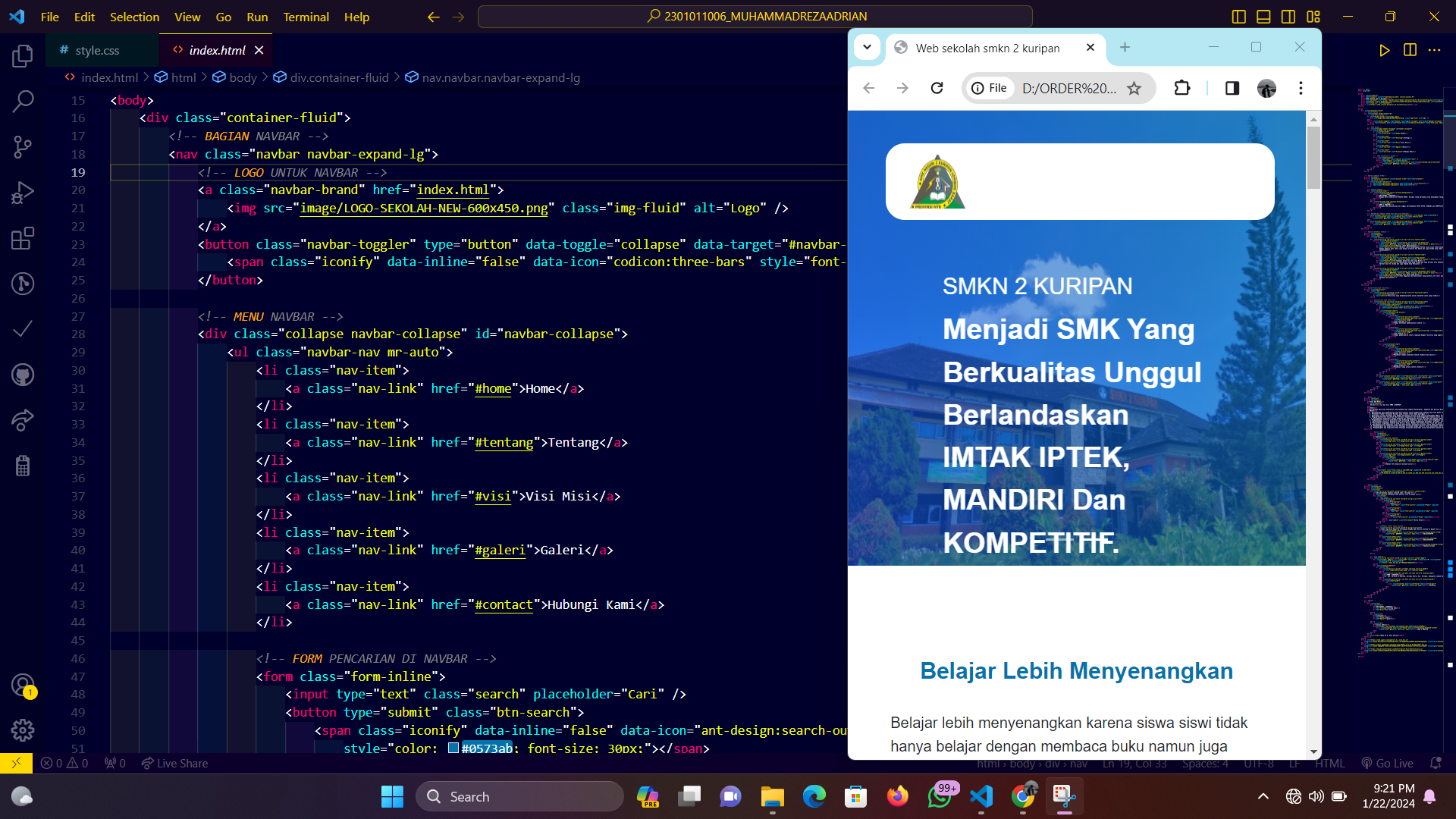Open the Manage gear settings
The width and height of the screenshot is (1456, 819).
[x=23, y=730]
